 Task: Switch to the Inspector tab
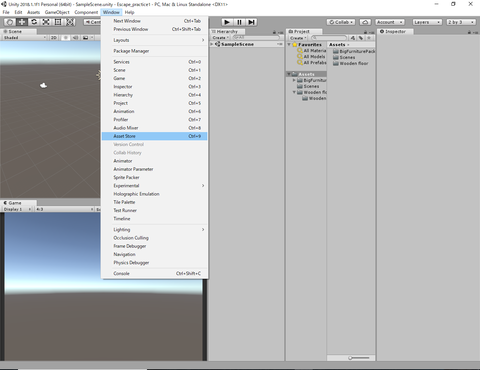coord(395,32)
